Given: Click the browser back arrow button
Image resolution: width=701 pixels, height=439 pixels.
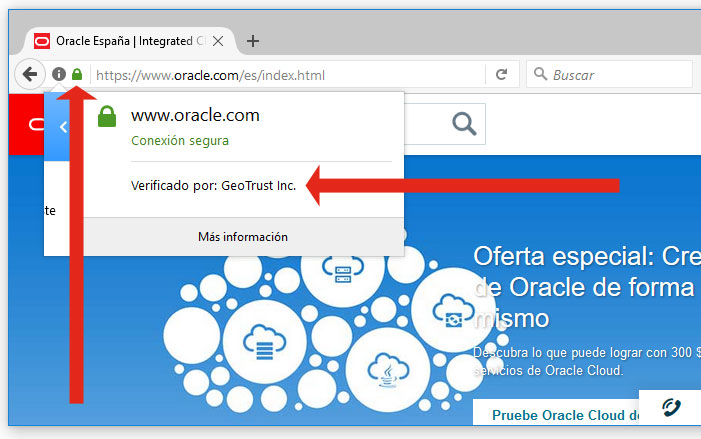Looking at the screenshot, I should click(x=30, y=74).
